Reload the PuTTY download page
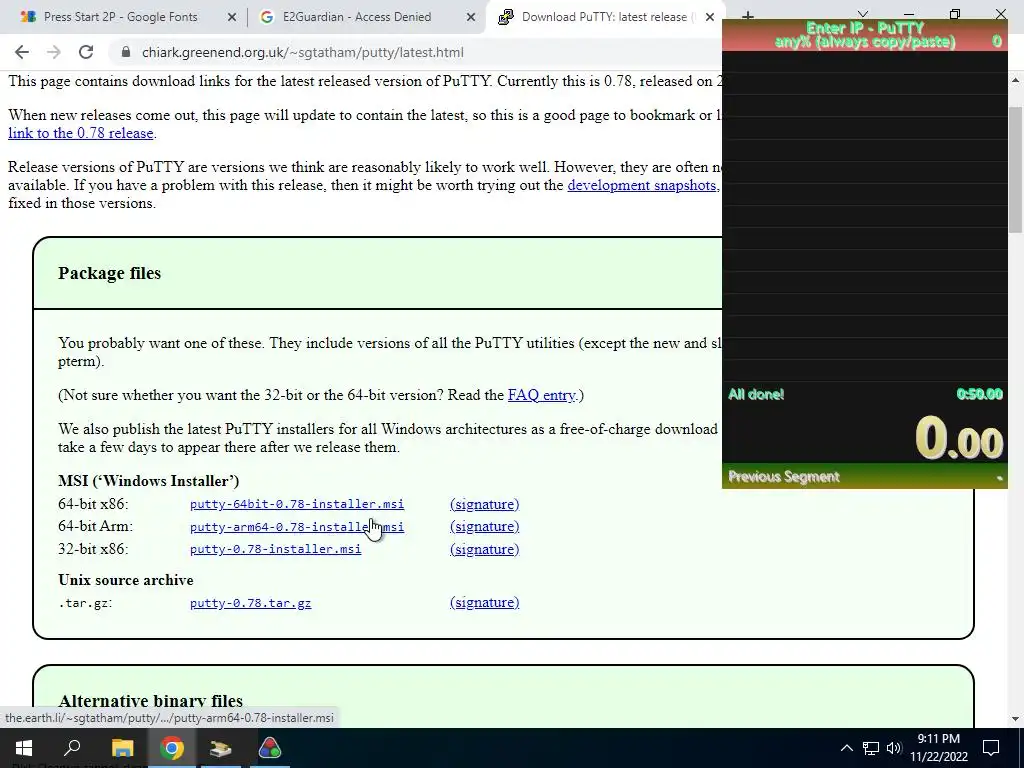The height and width of the screenshot is (768, 1024). [x=86, y=52]
